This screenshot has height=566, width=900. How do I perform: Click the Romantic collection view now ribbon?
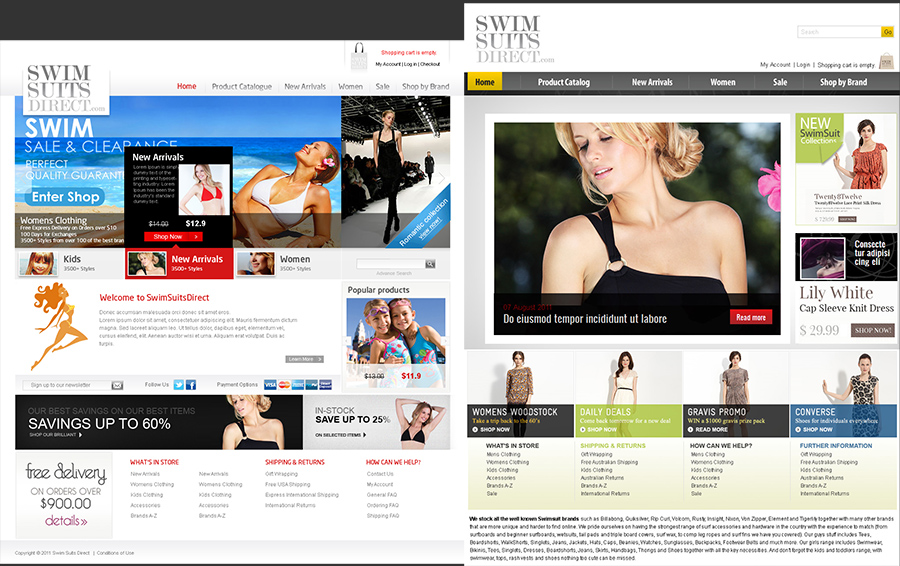424,222
